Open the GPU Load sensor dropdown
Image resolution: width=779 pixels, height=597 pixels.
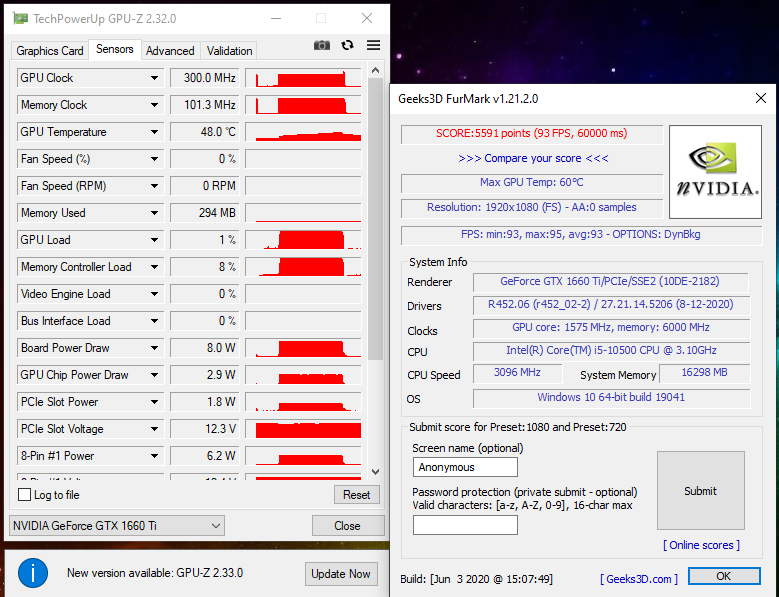pyautogui.click(x=155, y=240)
